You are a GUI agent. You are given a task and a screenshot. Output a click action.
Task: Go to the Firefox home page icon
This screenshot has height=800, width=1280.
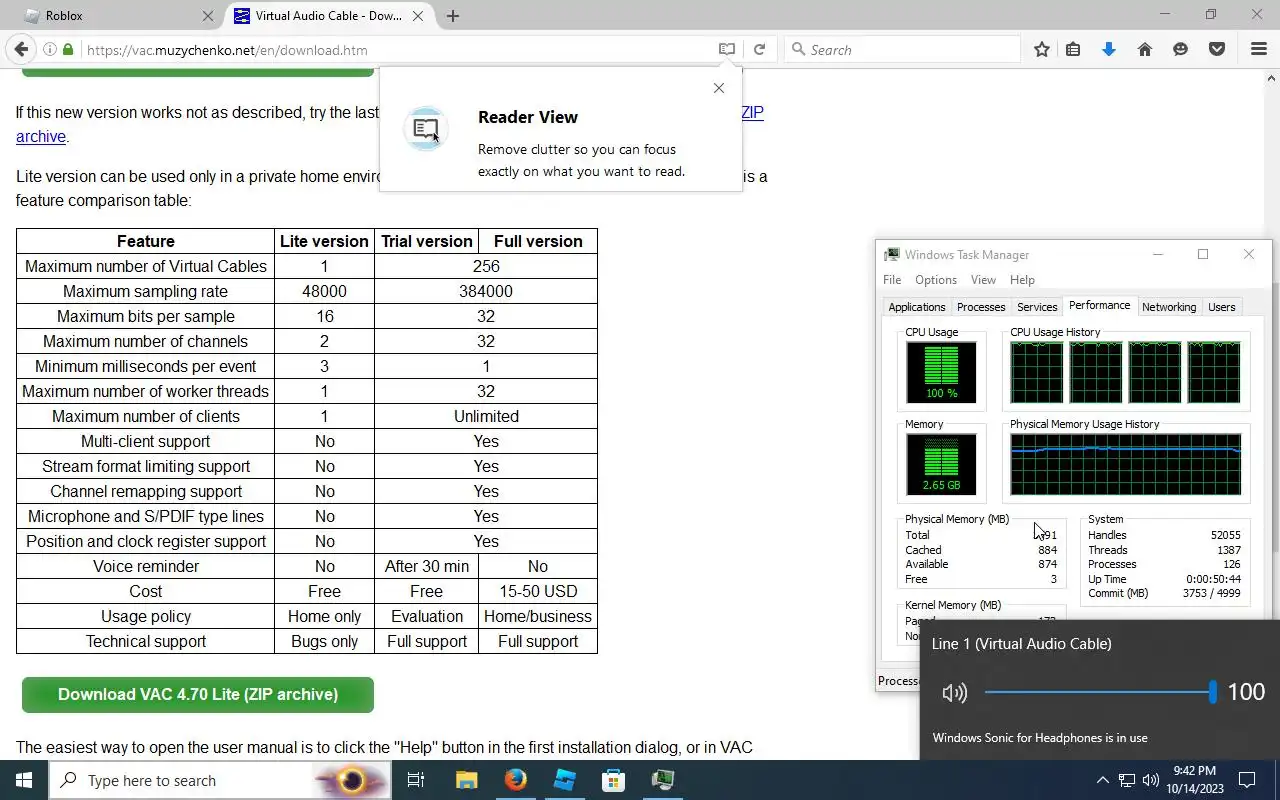(x=1145, y=49)
